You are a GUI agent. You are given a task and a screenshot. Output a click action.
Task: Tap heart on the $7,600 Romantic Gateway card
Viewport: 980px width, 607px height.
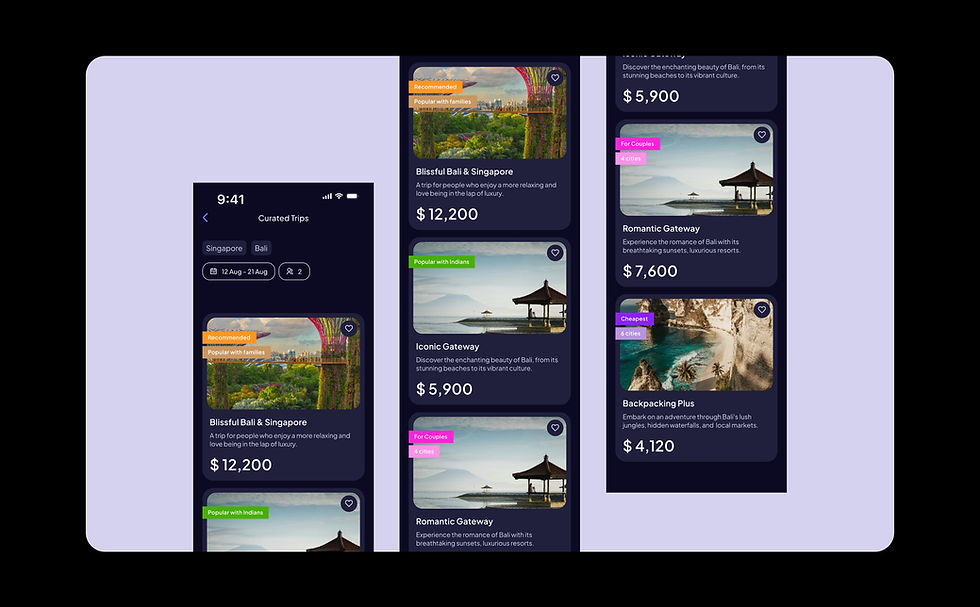(x=761, y=135)
